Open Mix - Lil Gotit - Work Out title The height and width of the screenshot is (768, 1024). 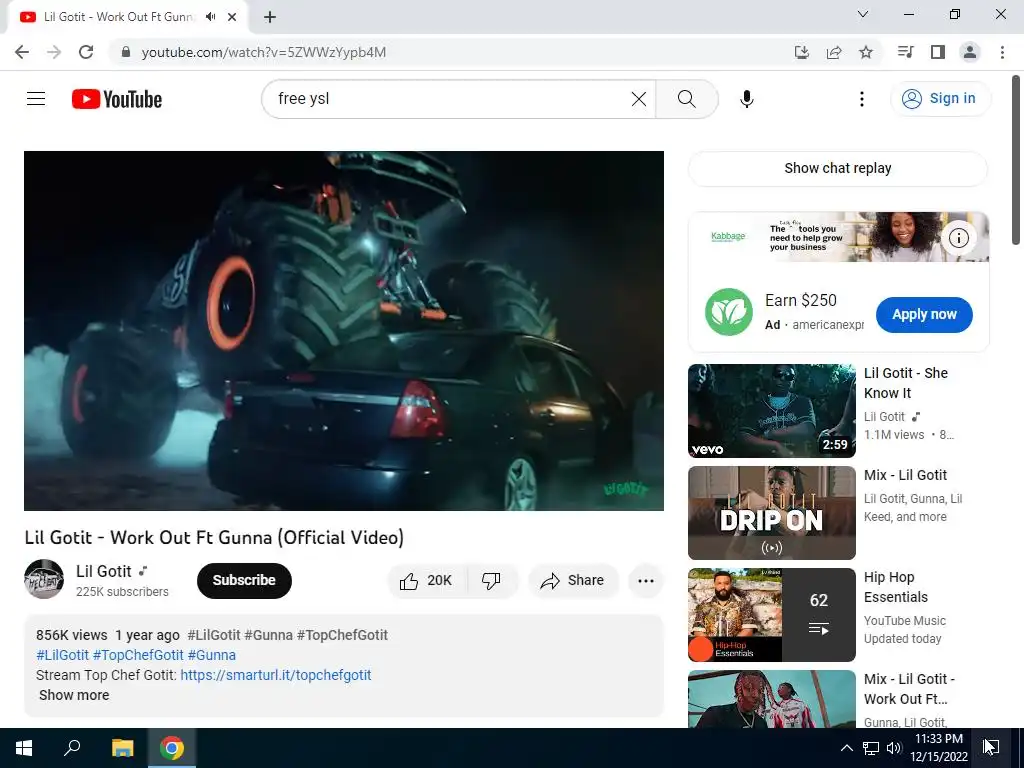[909, 689]
